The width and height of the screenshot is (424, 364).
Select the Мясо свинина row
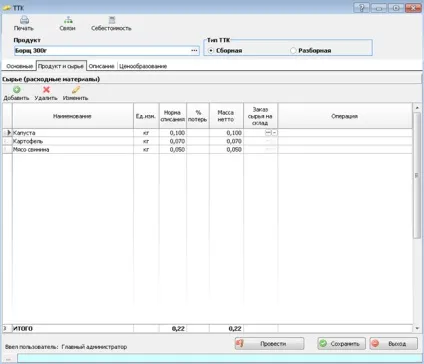coord(207,149)
